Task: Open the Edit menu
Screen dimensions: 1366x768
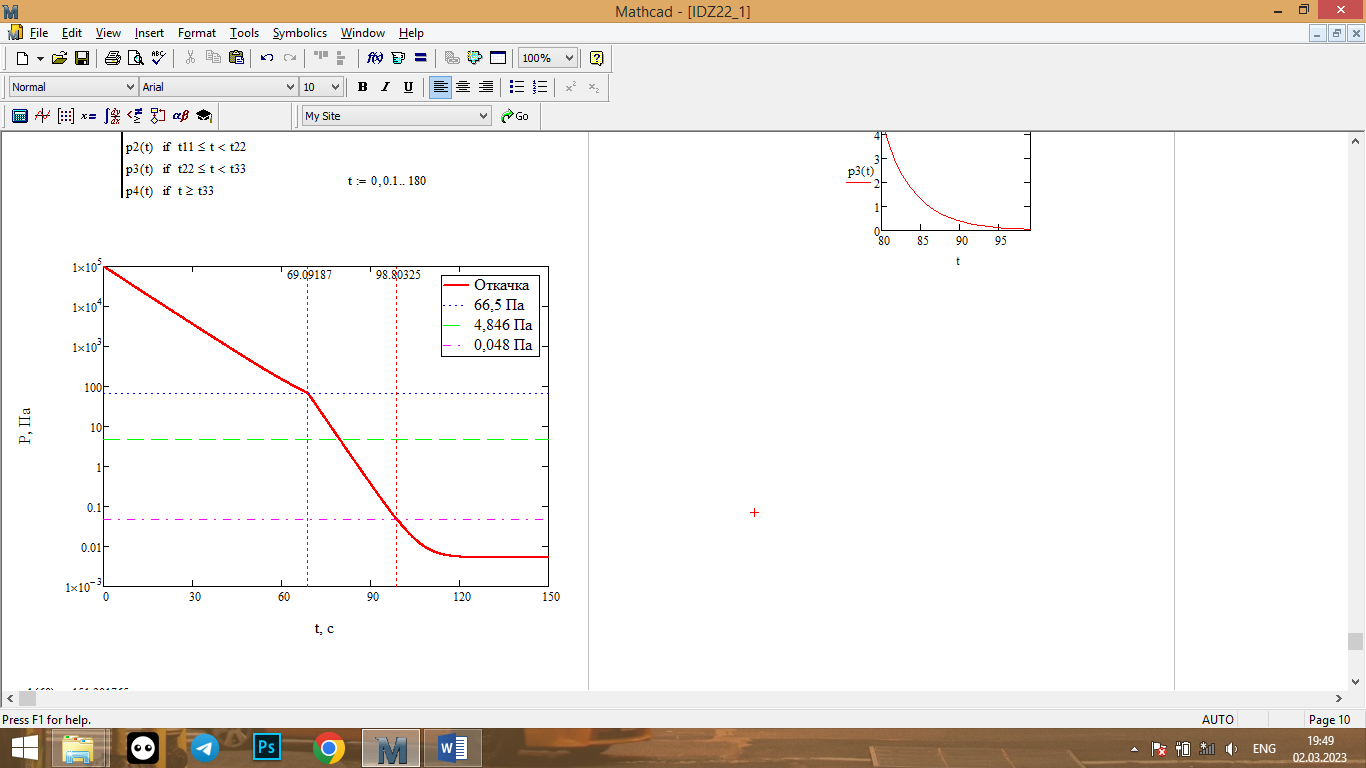Action: 72,33
